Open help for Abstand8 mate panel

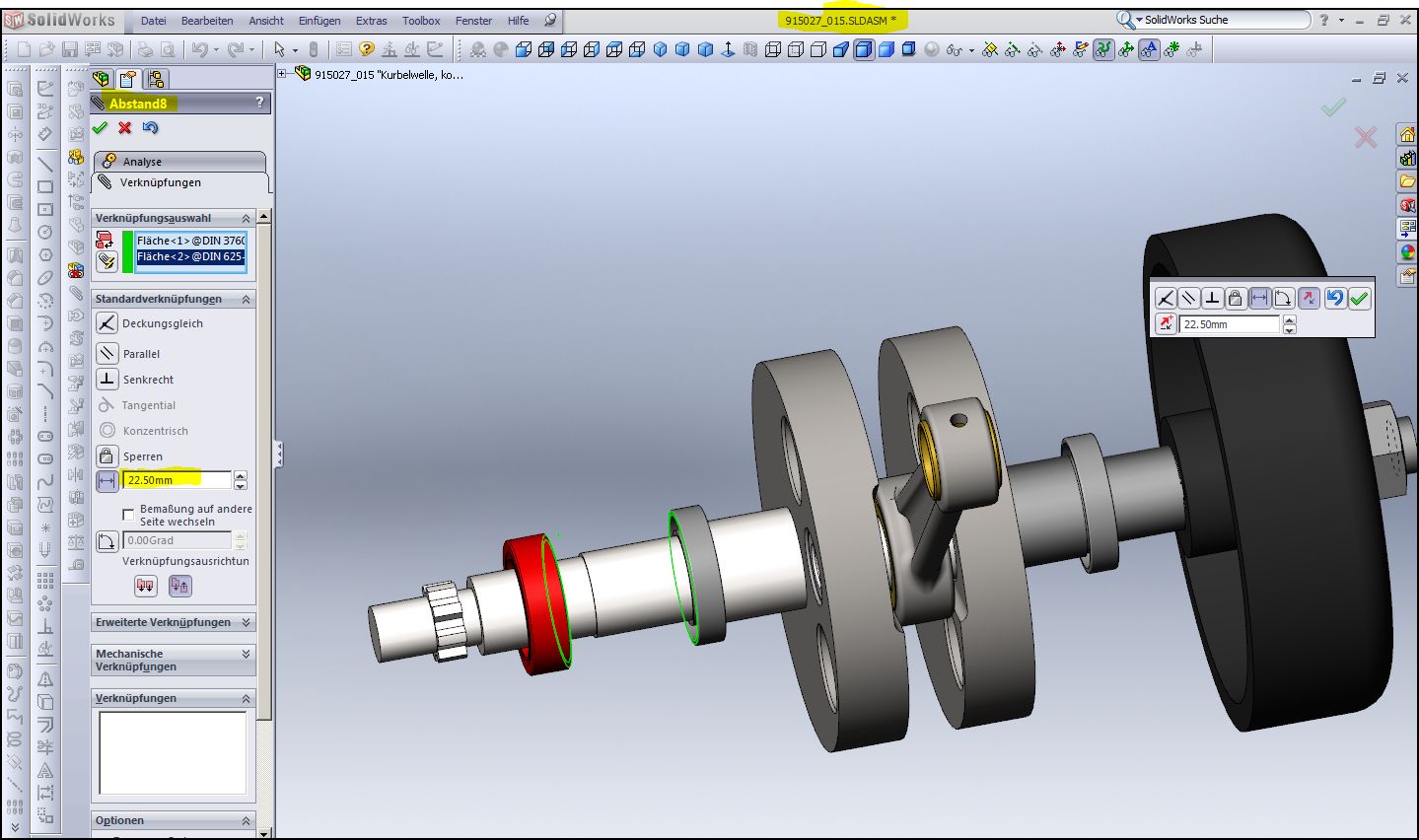click(259, 103)
